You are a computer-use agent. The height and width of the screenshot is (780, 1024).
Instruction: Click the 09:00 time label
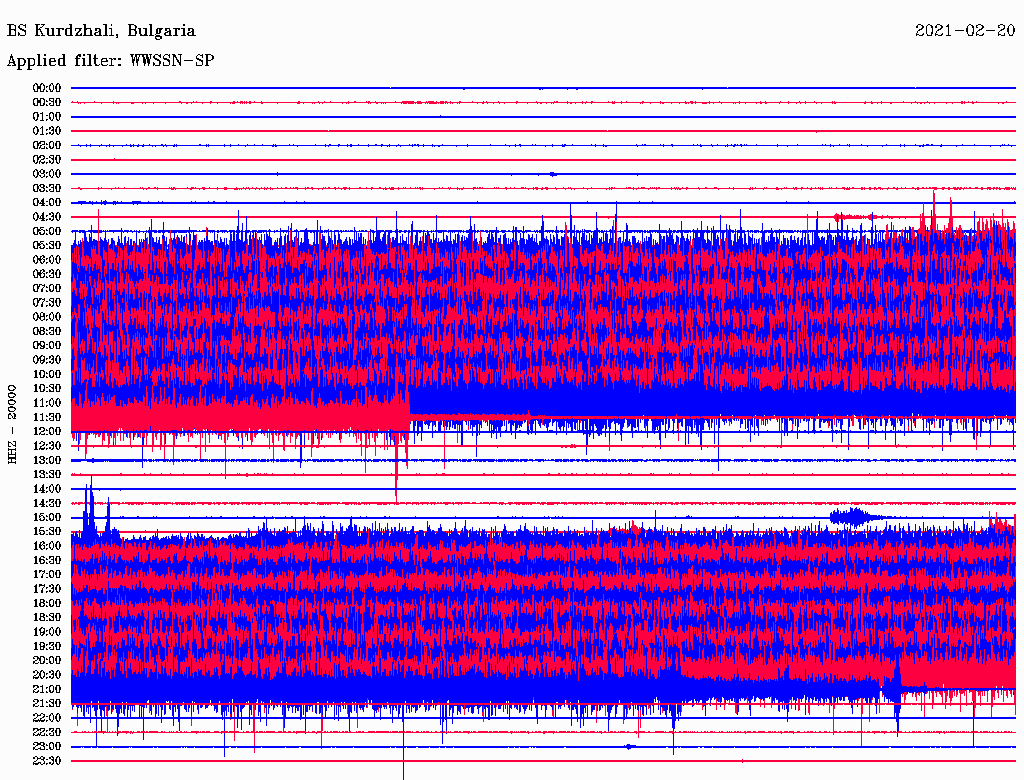47,345
